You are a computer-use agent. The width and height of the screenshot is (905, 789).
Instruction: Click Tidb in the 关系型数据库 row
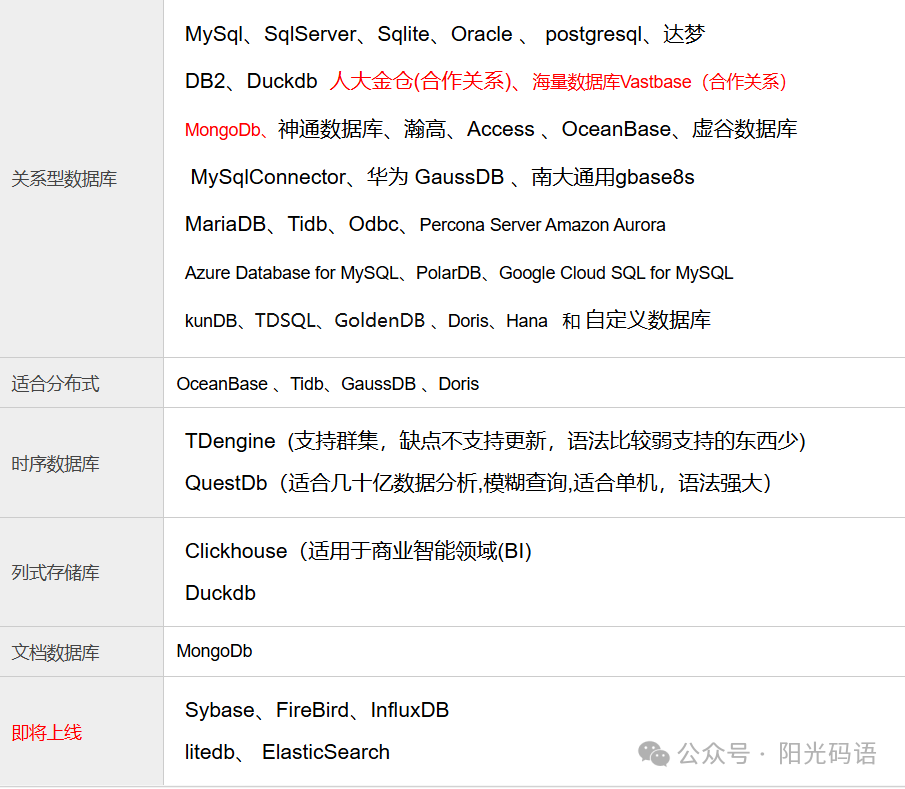[308, 224]
